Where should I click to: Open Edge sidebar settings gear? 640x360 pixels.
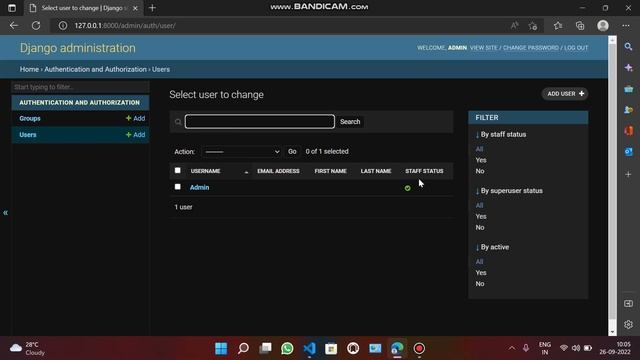pyautogui.click(x=629, y=324)
